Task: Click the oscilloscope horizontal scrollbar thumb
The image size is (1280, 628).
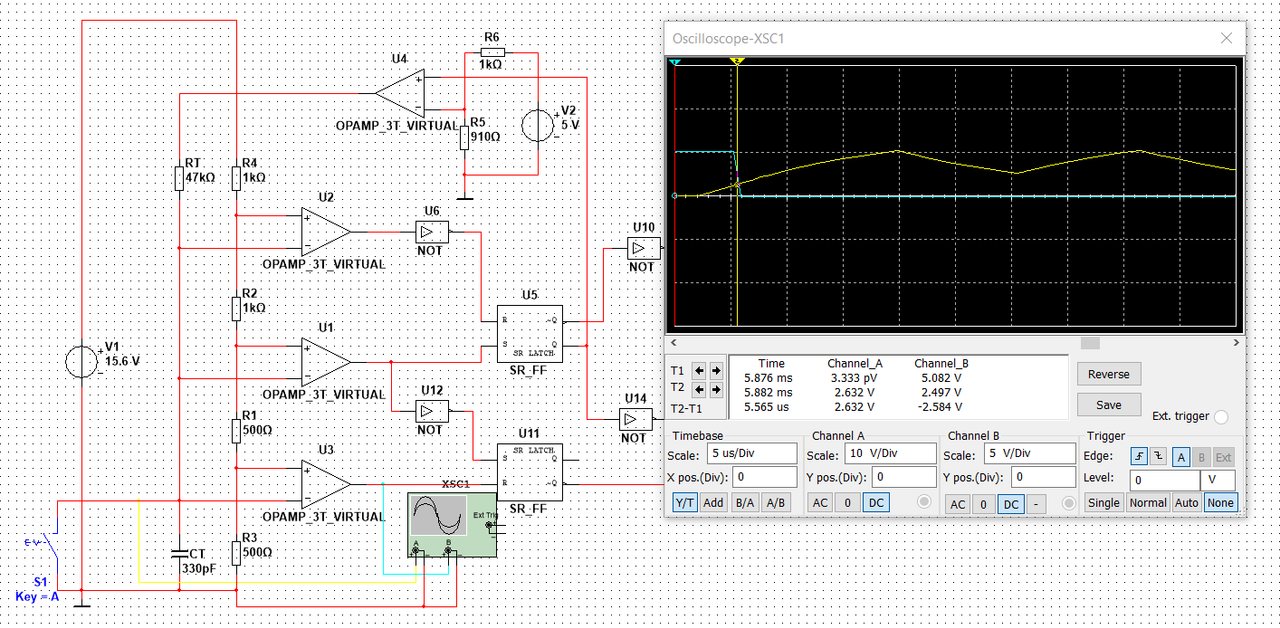Action: click(1088, 343)
